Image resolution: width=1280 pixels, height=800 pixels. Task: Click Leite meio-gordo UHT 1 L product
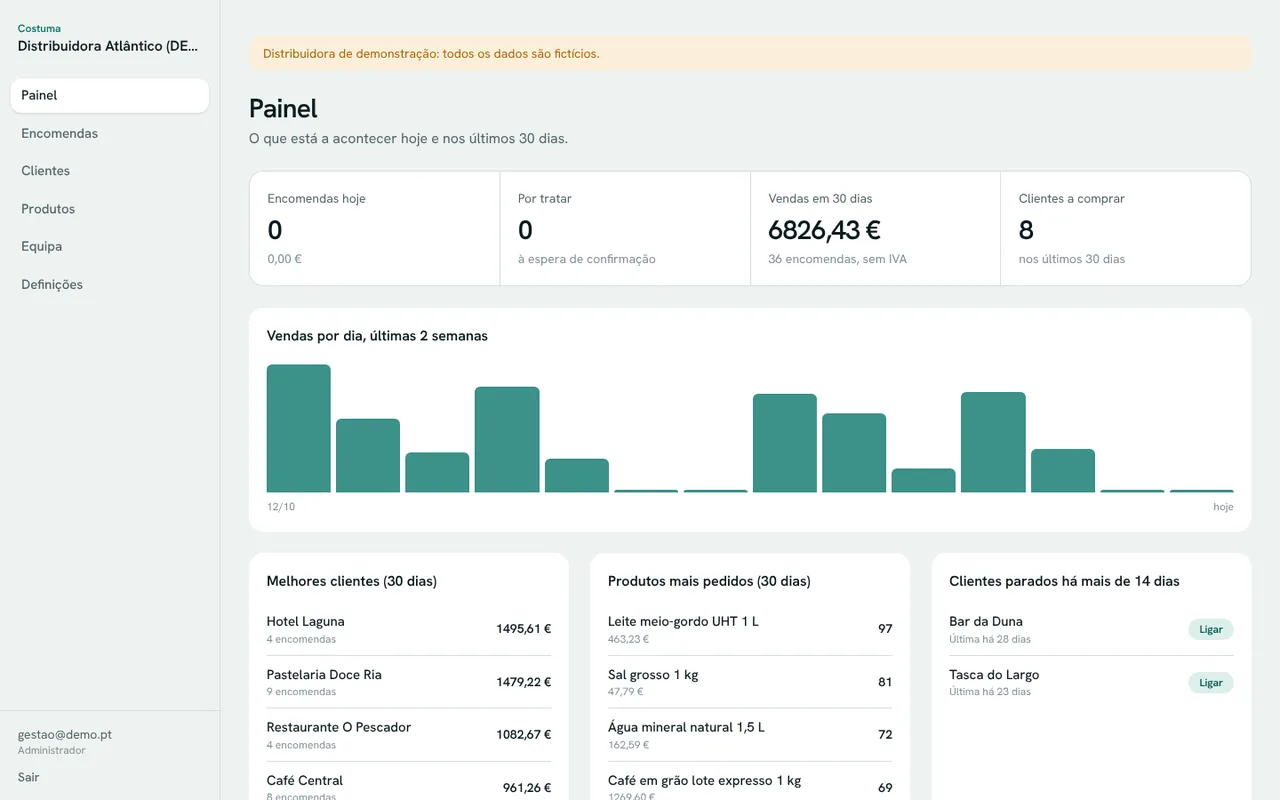750,629
